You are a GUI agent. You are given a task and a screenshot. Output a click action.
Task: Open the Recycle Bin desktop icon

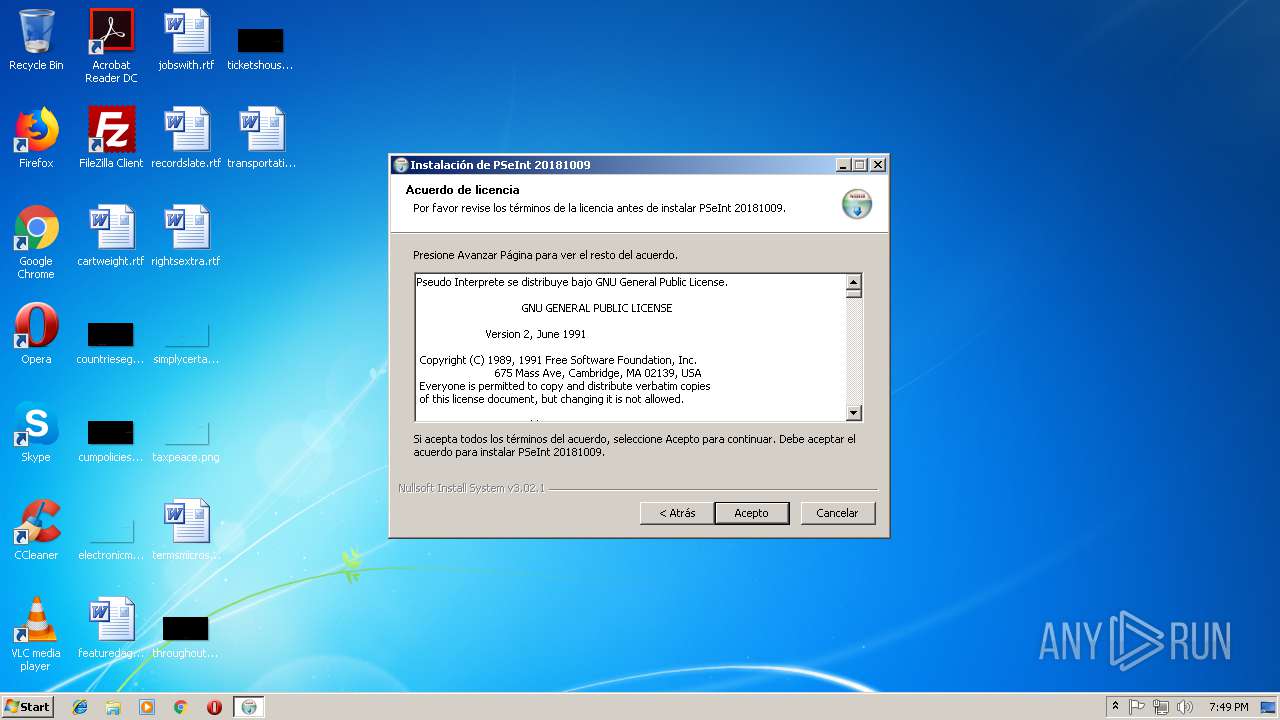[x=36, y=40]
